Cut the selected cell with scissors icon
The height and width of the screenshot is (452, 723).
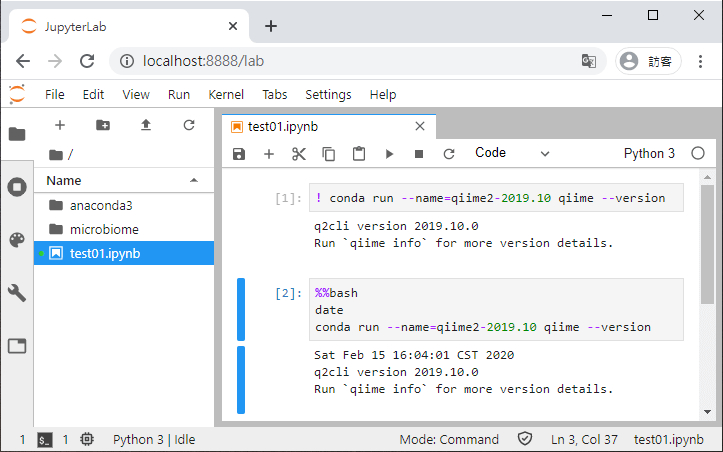pos(299,154)
